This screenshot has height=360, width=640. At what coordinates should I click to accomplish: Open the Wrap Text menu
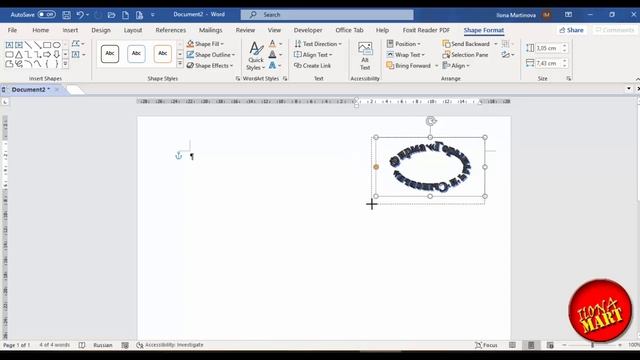[405, 55]
